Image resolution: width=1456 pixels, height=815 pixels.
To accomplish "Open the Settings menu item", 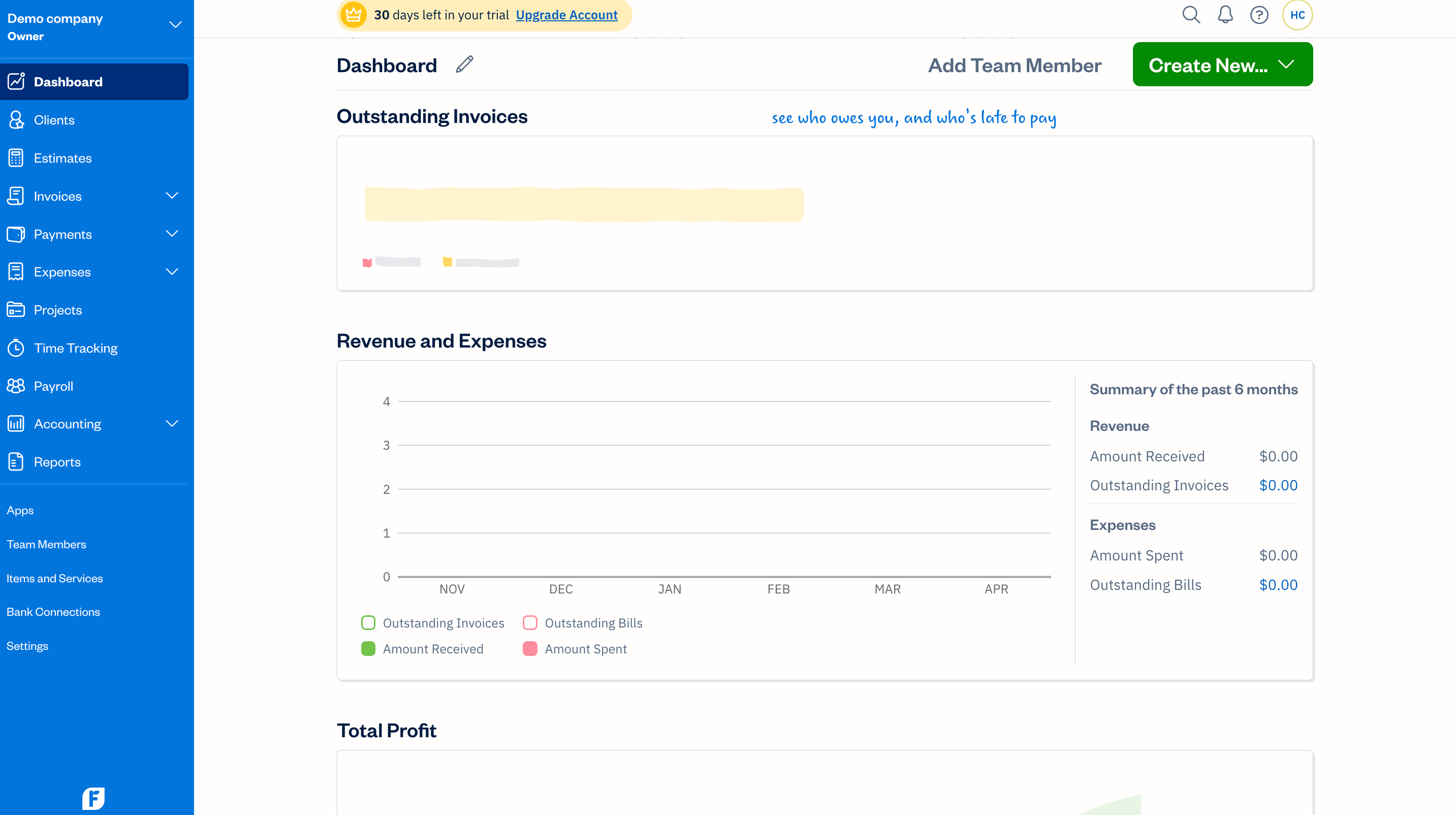I will tap(27, 645).
